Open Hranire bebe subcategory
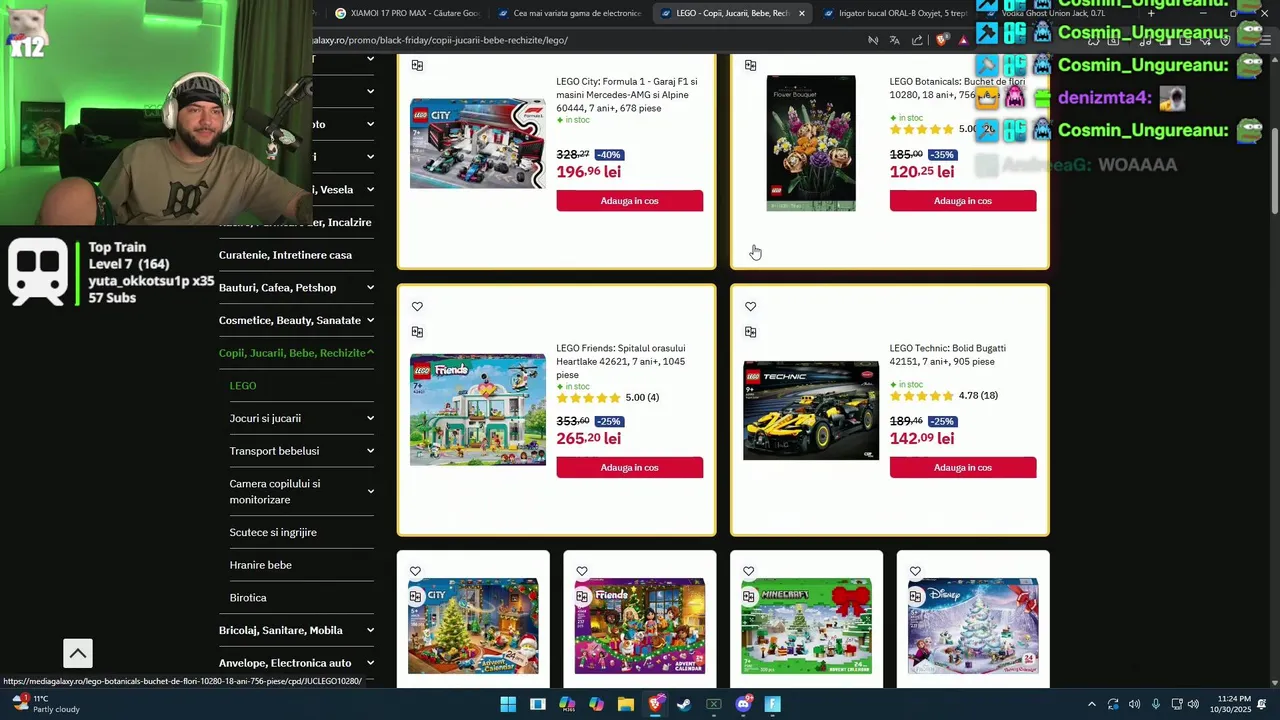This screenshot has width=1280, height=720. pyautogui.click(x=261, y=565)
